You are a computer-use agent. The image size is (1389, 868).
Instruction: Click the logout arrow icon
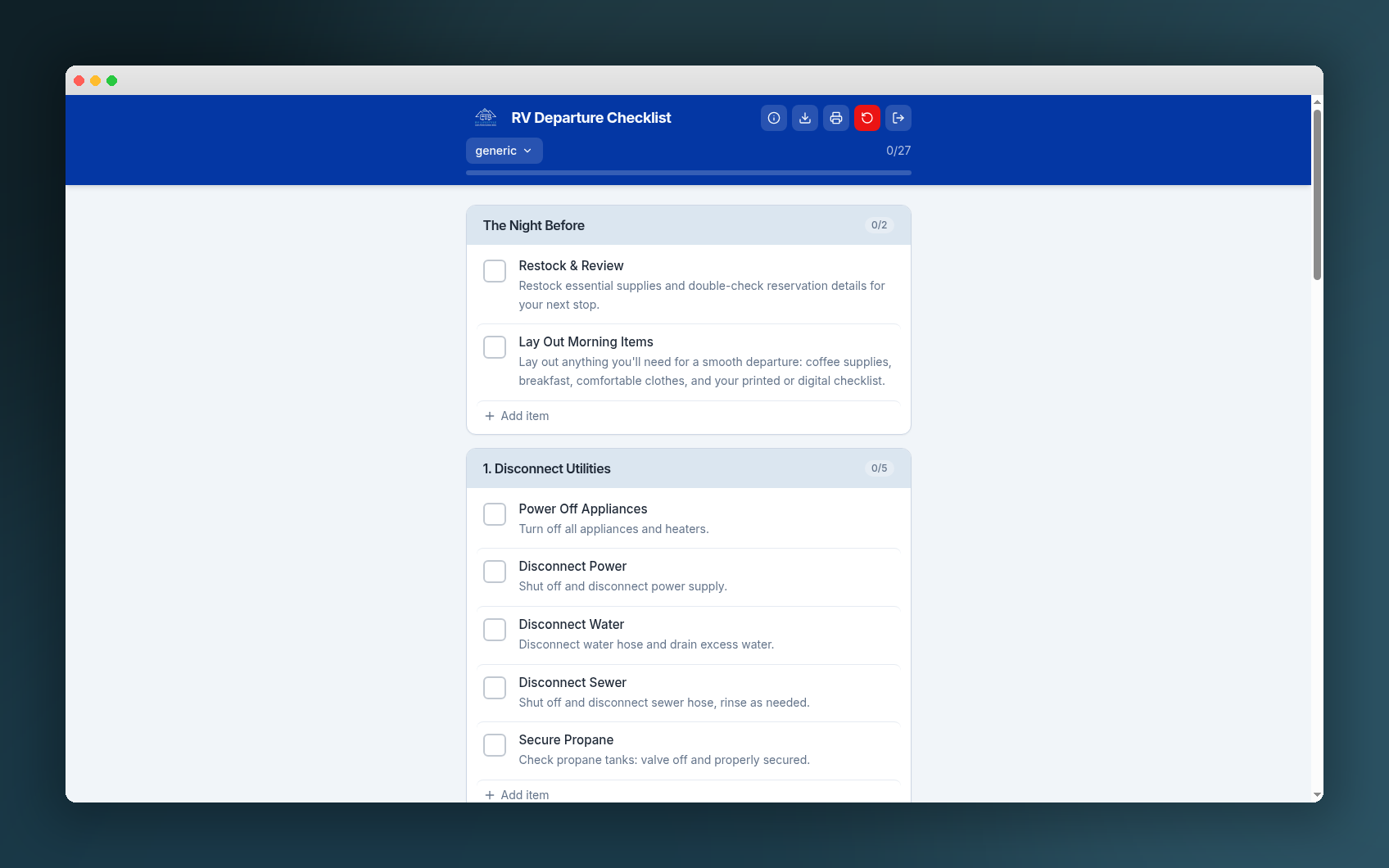898,118
